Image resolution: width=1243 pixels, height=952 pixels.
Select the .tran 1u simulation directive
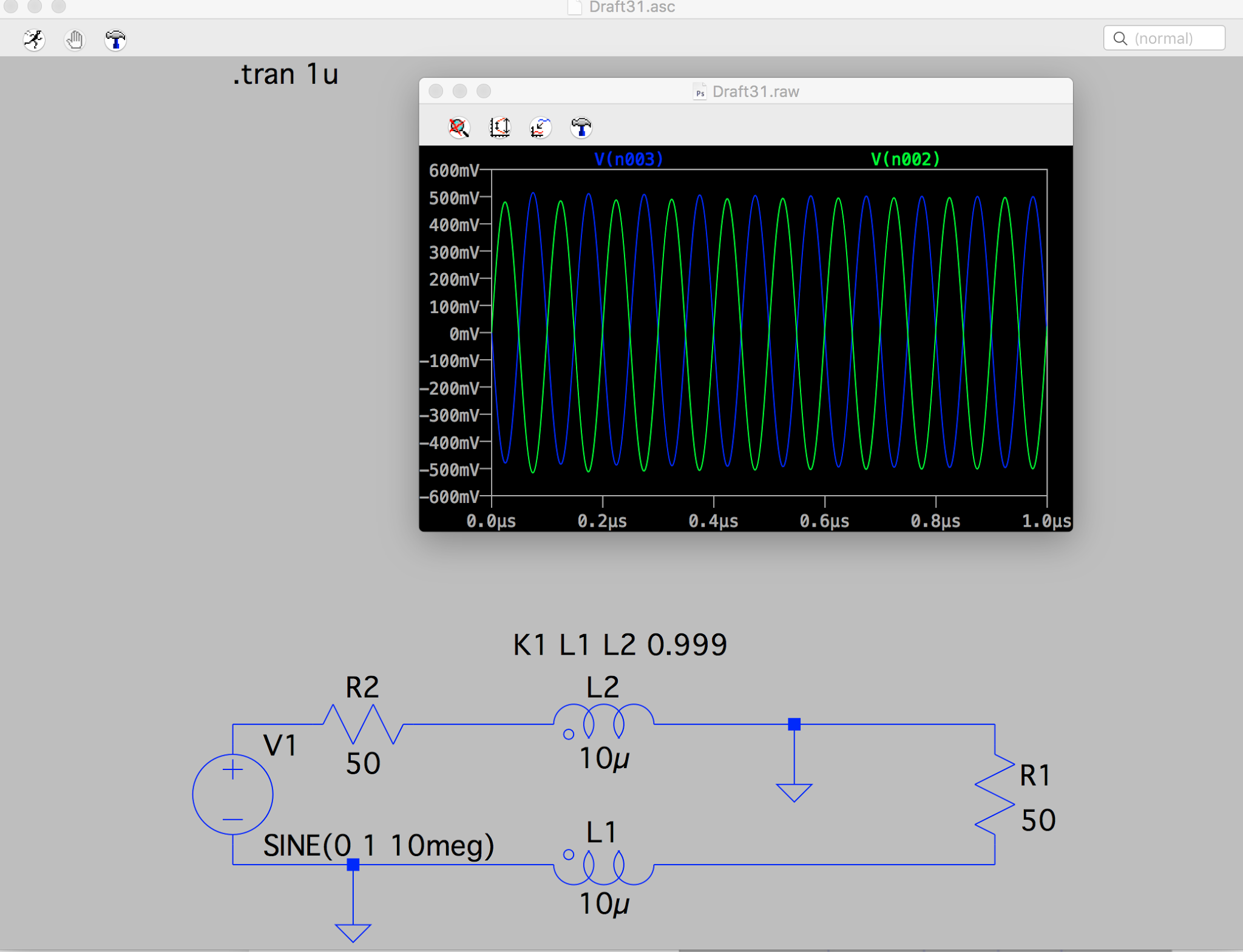pos(285,75)
